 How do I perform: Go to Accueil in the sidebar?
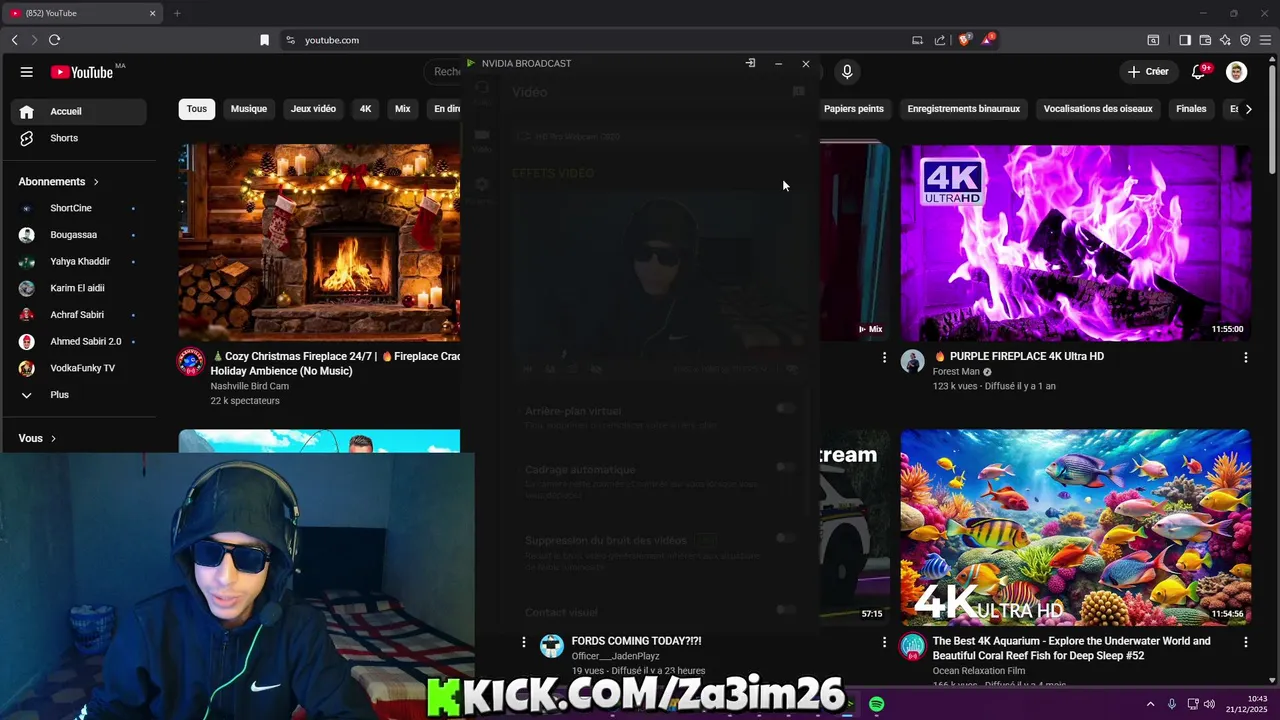coord(78,111)
